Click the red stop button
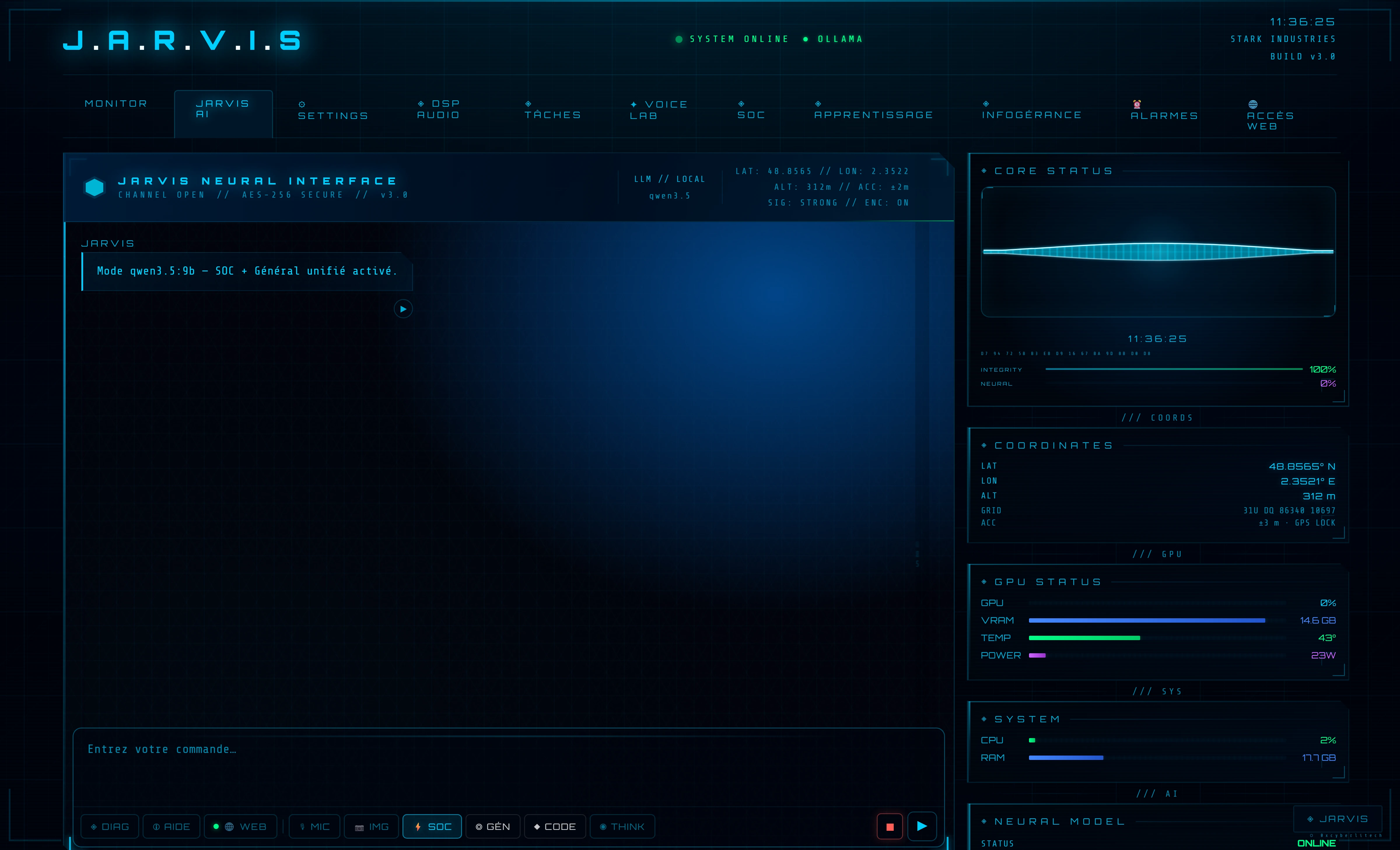Screen dimensions: 1400x850 (x=890, y=826)
